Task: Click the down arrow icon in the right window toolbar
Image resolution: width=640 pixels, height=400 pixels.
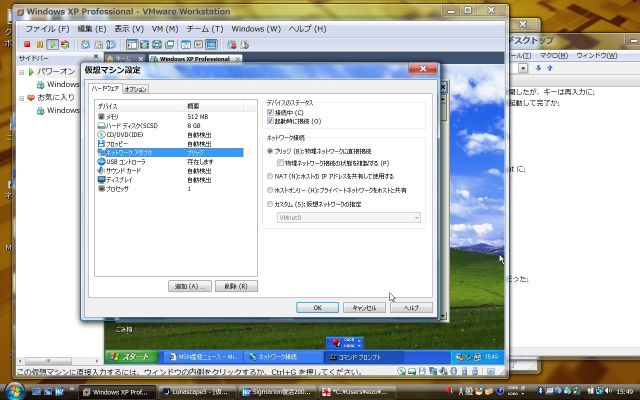Action: pos(538,68)
